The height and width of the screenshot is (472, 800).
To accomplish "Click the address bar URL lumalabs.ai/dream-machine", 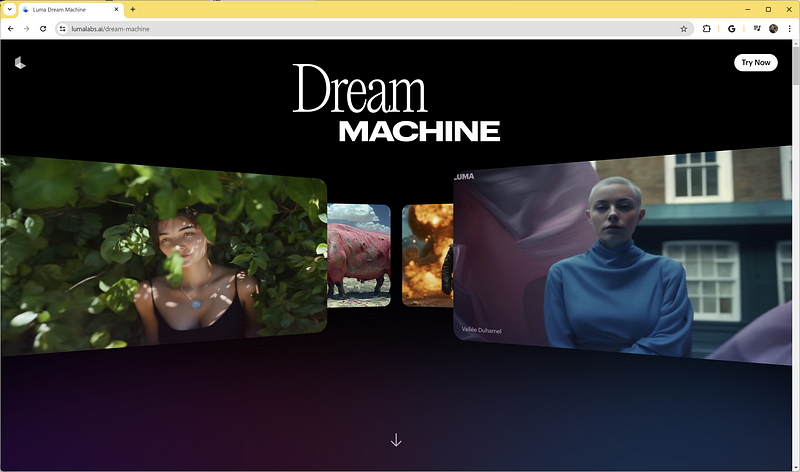I will (x=110, y=29).
